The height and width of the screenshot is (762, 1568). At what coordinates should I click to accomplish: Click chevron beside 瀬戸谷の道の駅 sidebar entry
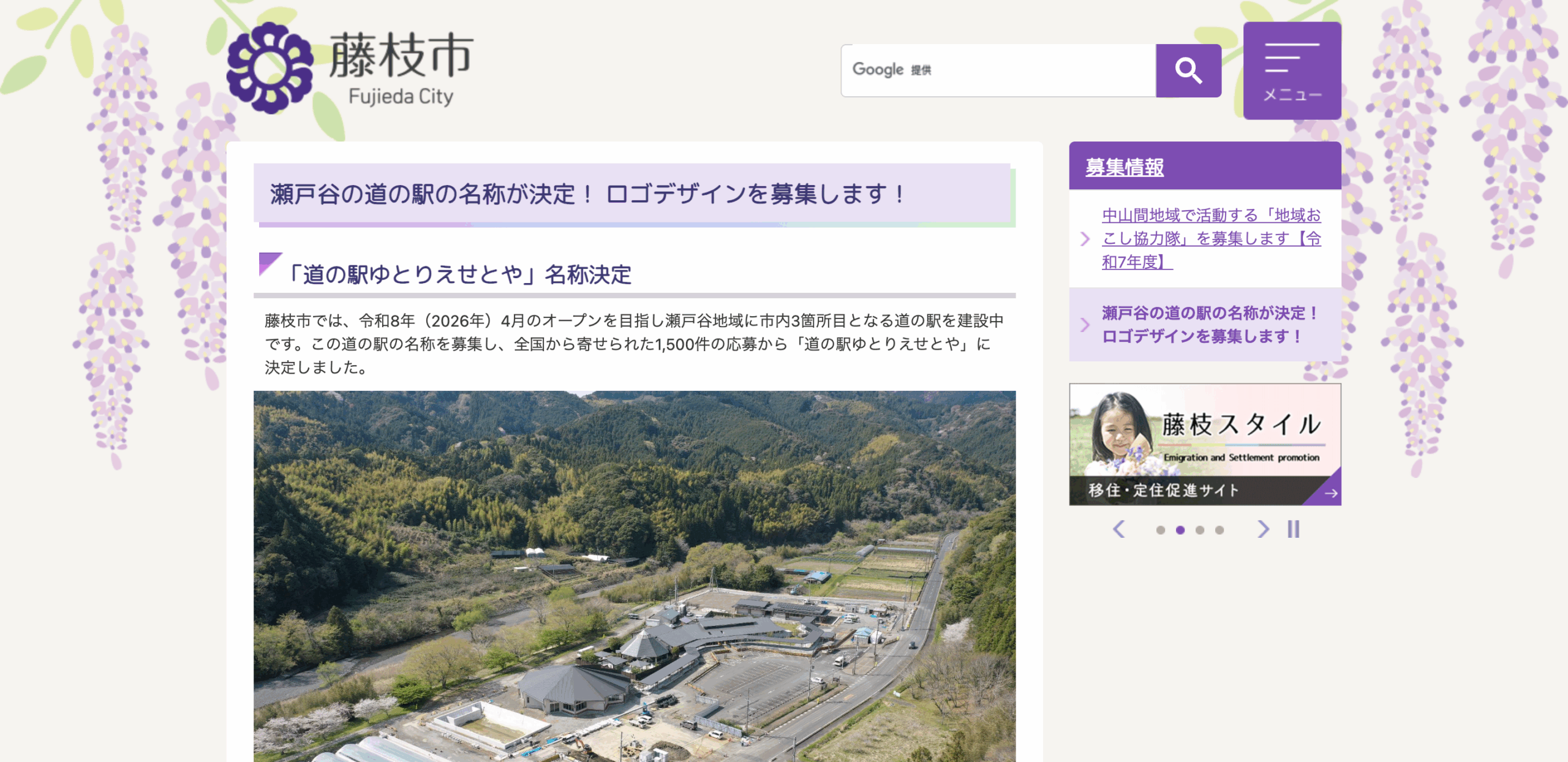click(1085, 325)
